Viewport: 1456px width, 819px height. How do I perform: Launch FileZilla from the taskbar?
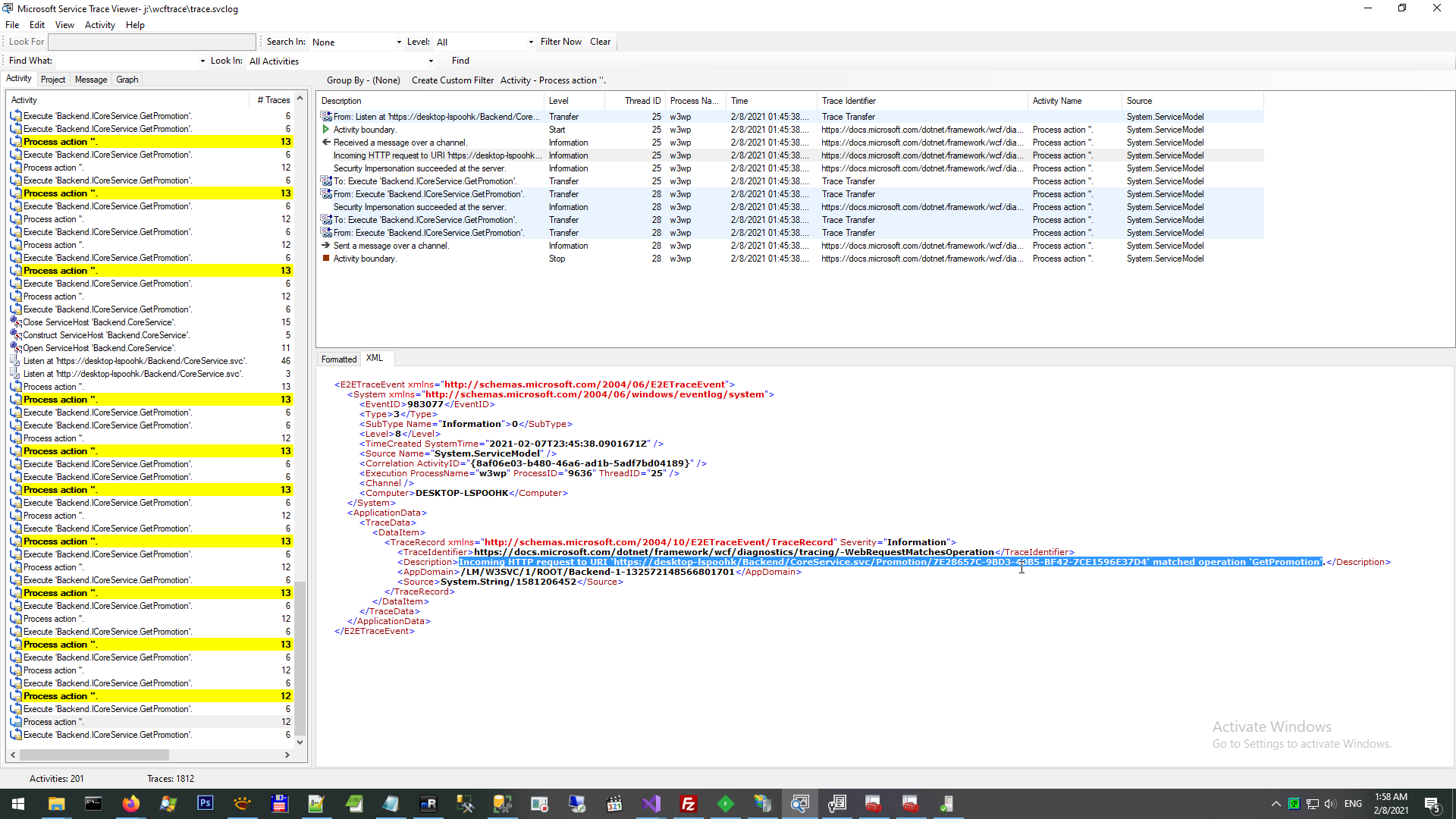tap(689, 804)
